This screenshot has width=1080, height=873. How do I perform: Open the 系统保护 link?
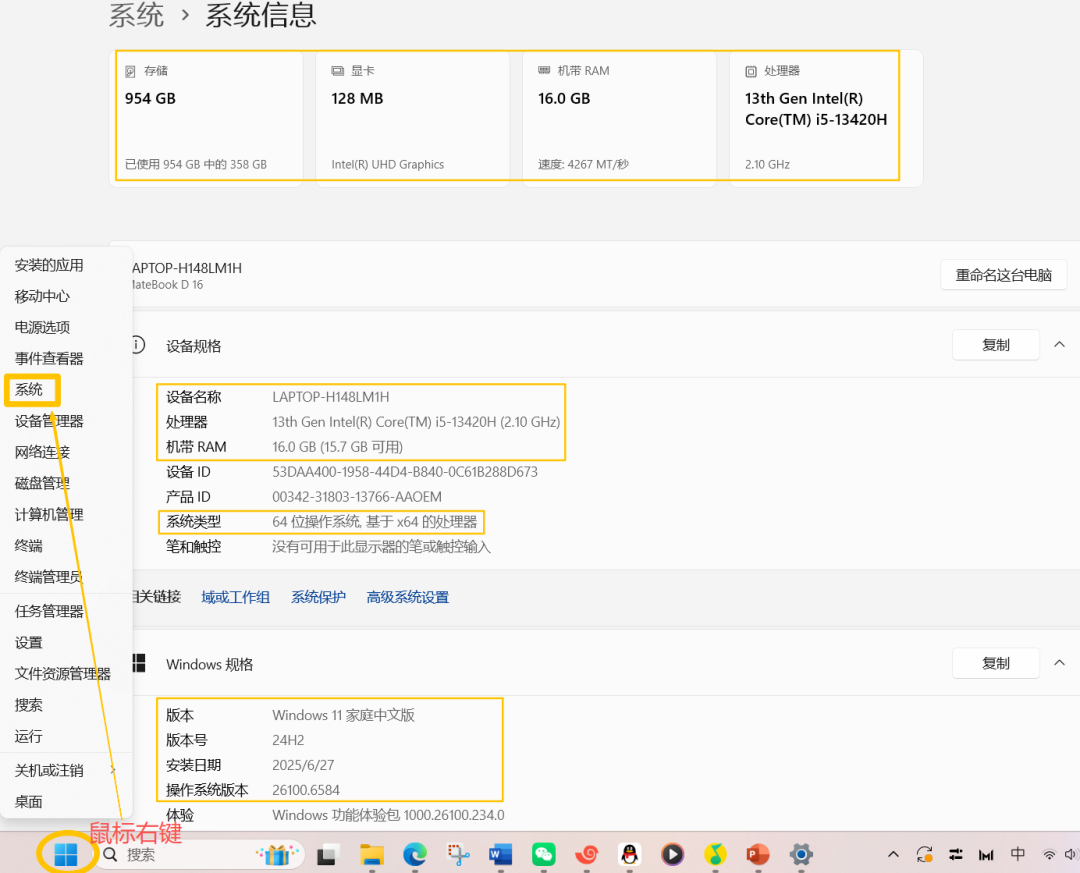pyautogui.click(x=318, y=597)
